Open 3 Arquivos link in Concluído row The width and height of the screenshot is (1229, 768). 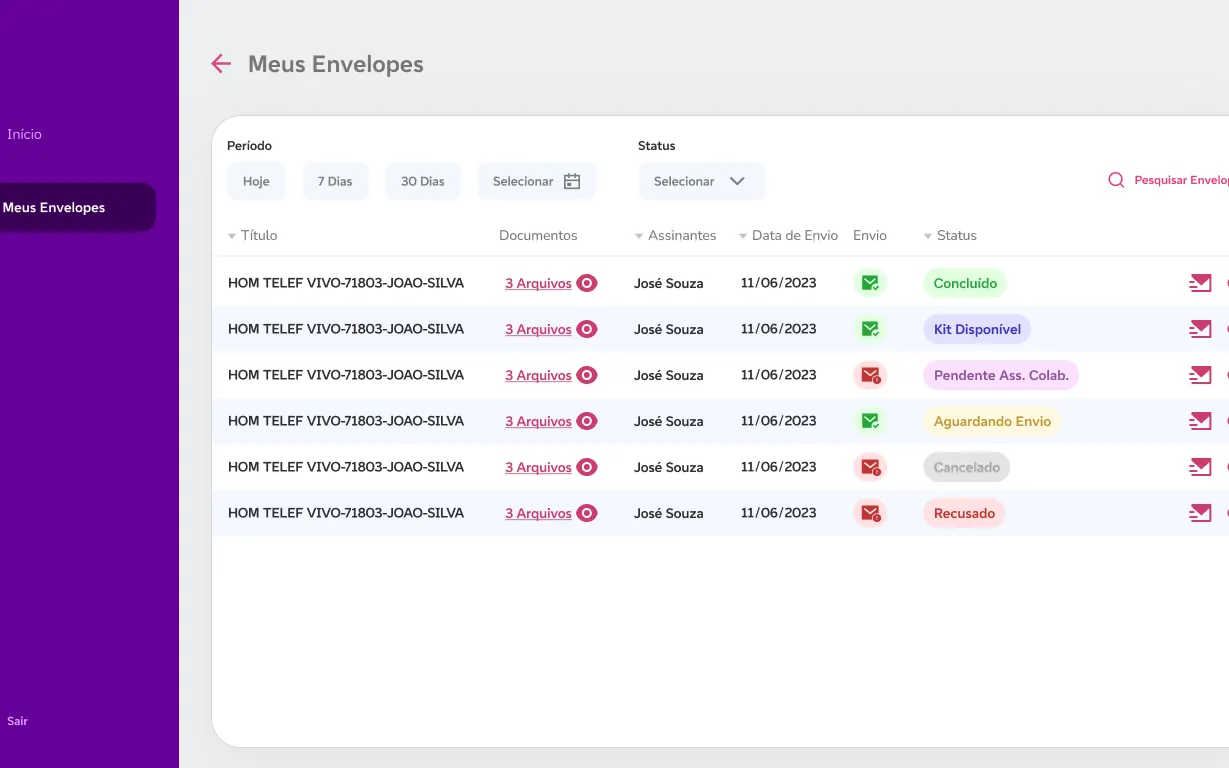[538, 283]
